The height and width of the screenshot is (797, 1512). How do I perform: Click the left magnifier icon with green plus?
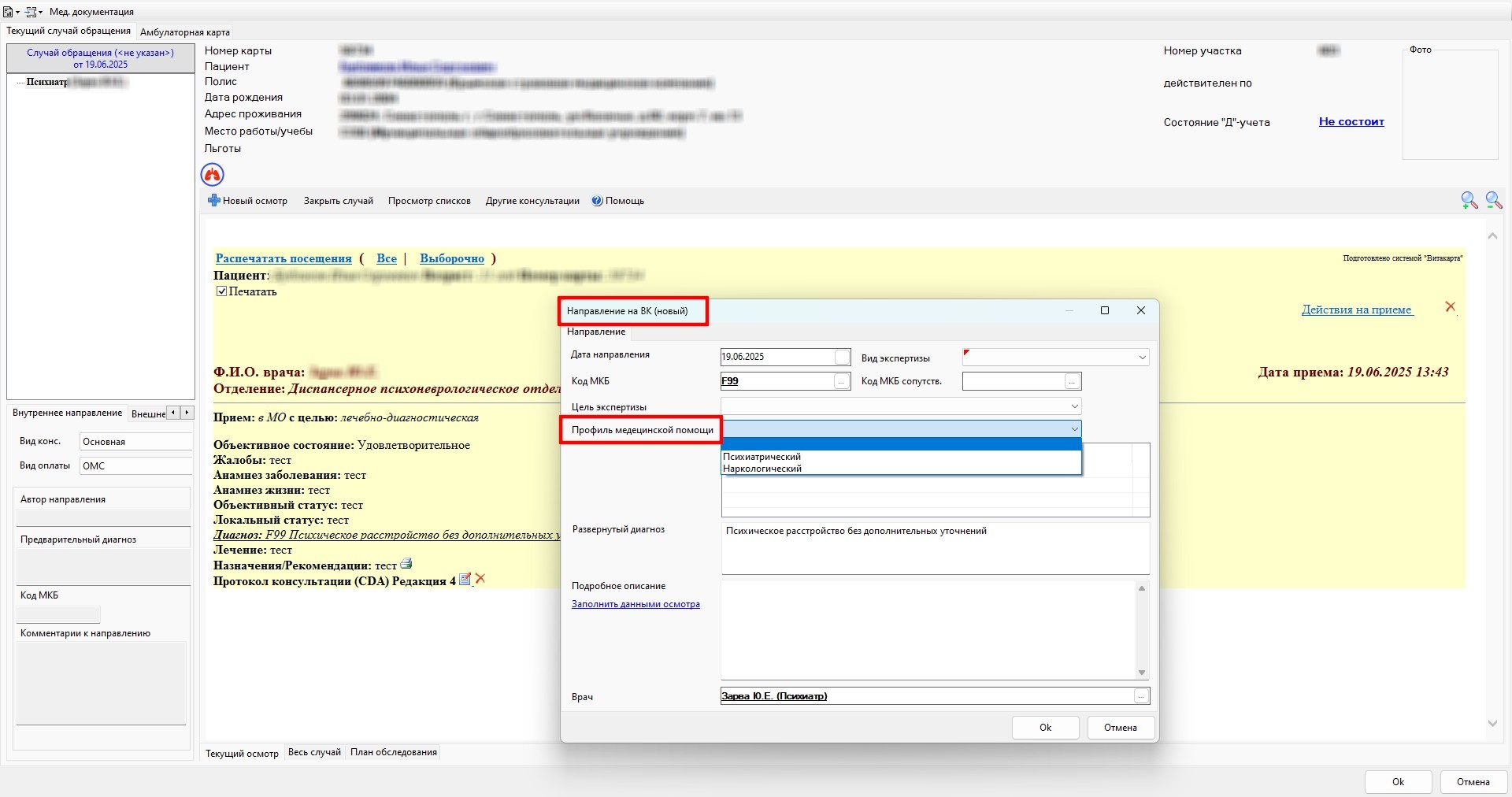(x=1469, y=201)
